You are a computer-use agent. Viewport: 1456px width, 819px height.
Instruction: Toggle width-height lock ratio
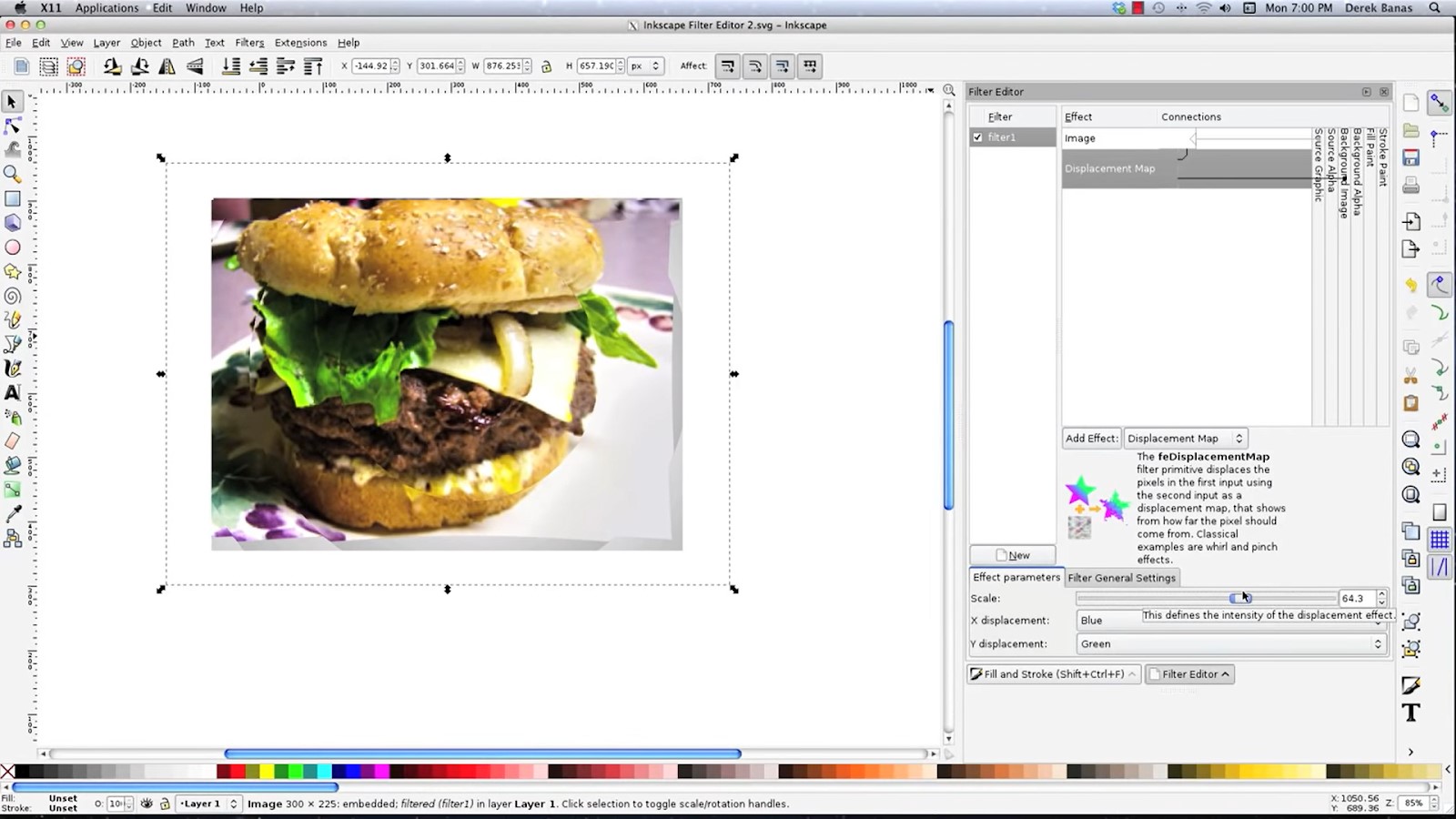(x=546, y=66)
